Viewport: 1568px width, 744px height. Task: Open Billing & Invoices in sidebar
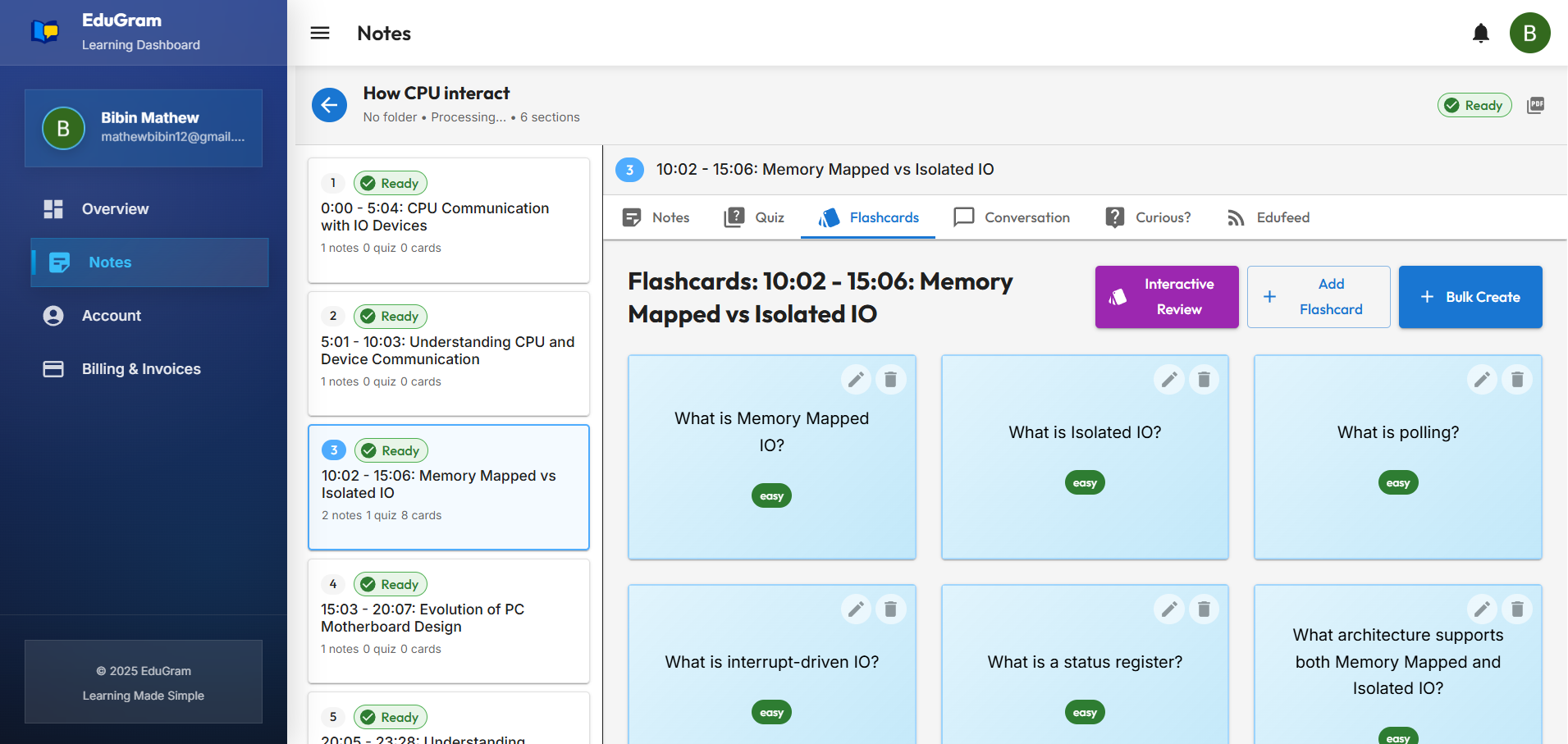tap(141, 368)
